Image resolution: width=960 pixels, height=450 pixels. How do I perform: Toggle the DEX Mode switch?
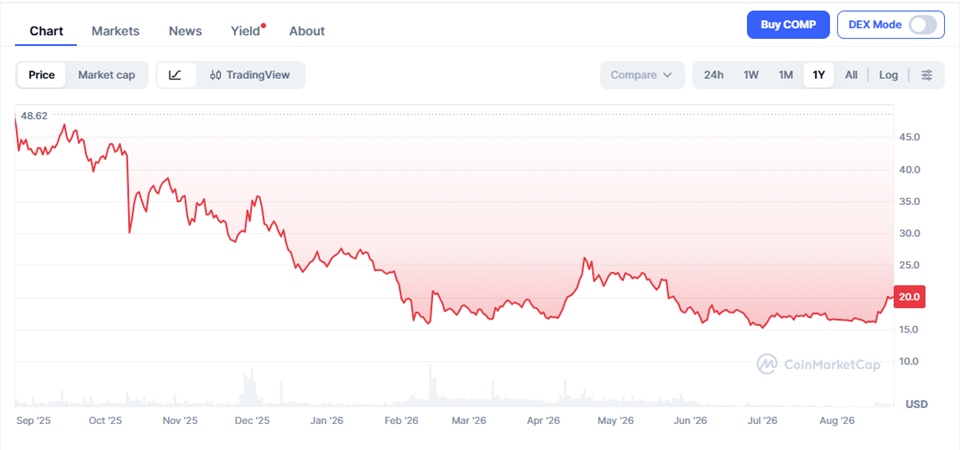coord(923,24)
